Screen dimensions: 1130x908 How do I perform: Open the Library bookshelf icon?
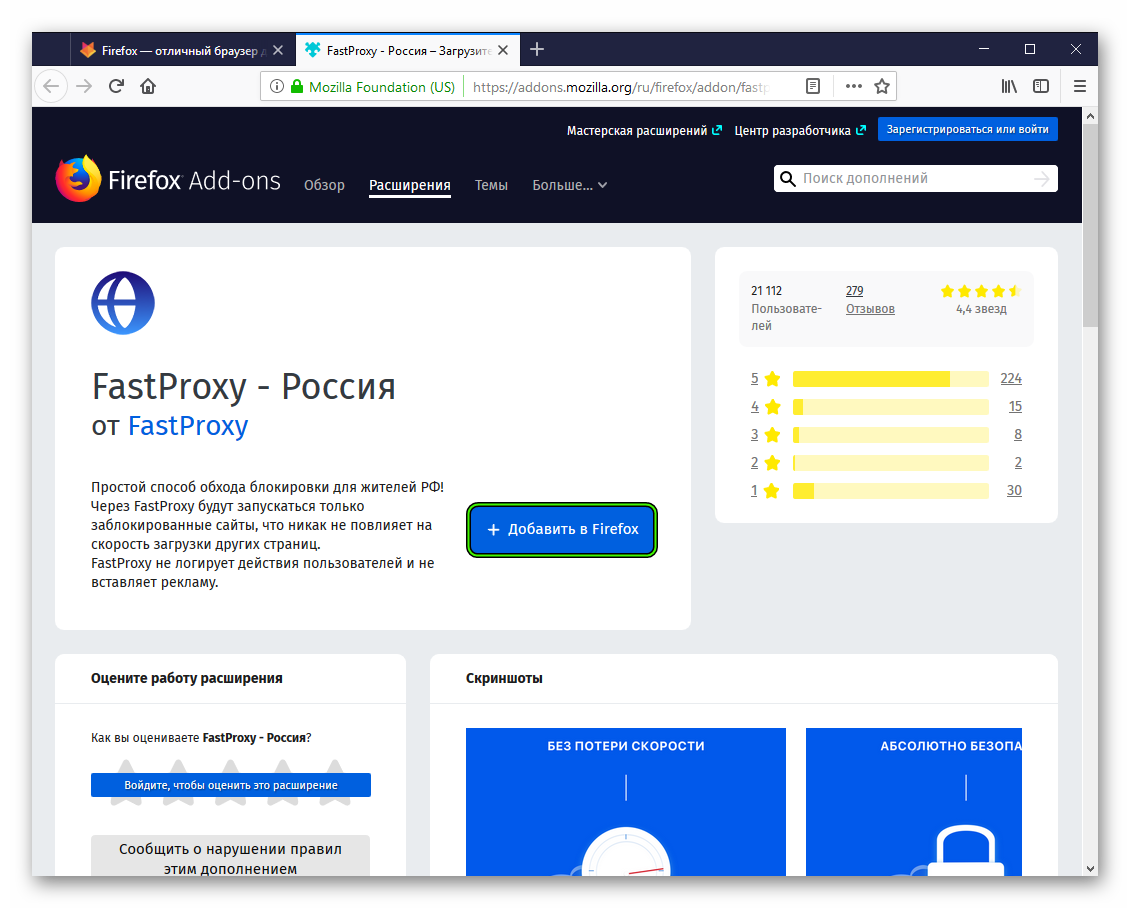(1009, 86)
